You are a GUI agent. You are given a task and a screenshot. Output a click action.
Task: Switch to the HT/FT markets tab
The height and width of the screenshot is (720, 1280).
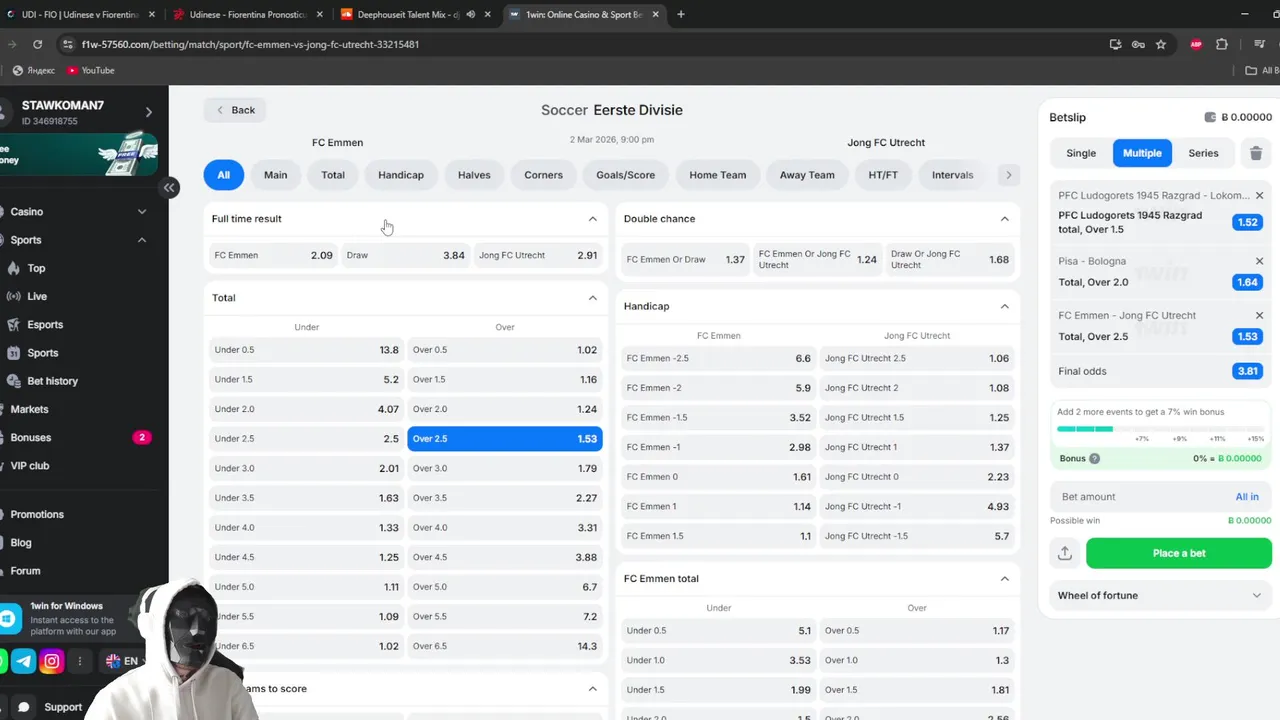883,175
